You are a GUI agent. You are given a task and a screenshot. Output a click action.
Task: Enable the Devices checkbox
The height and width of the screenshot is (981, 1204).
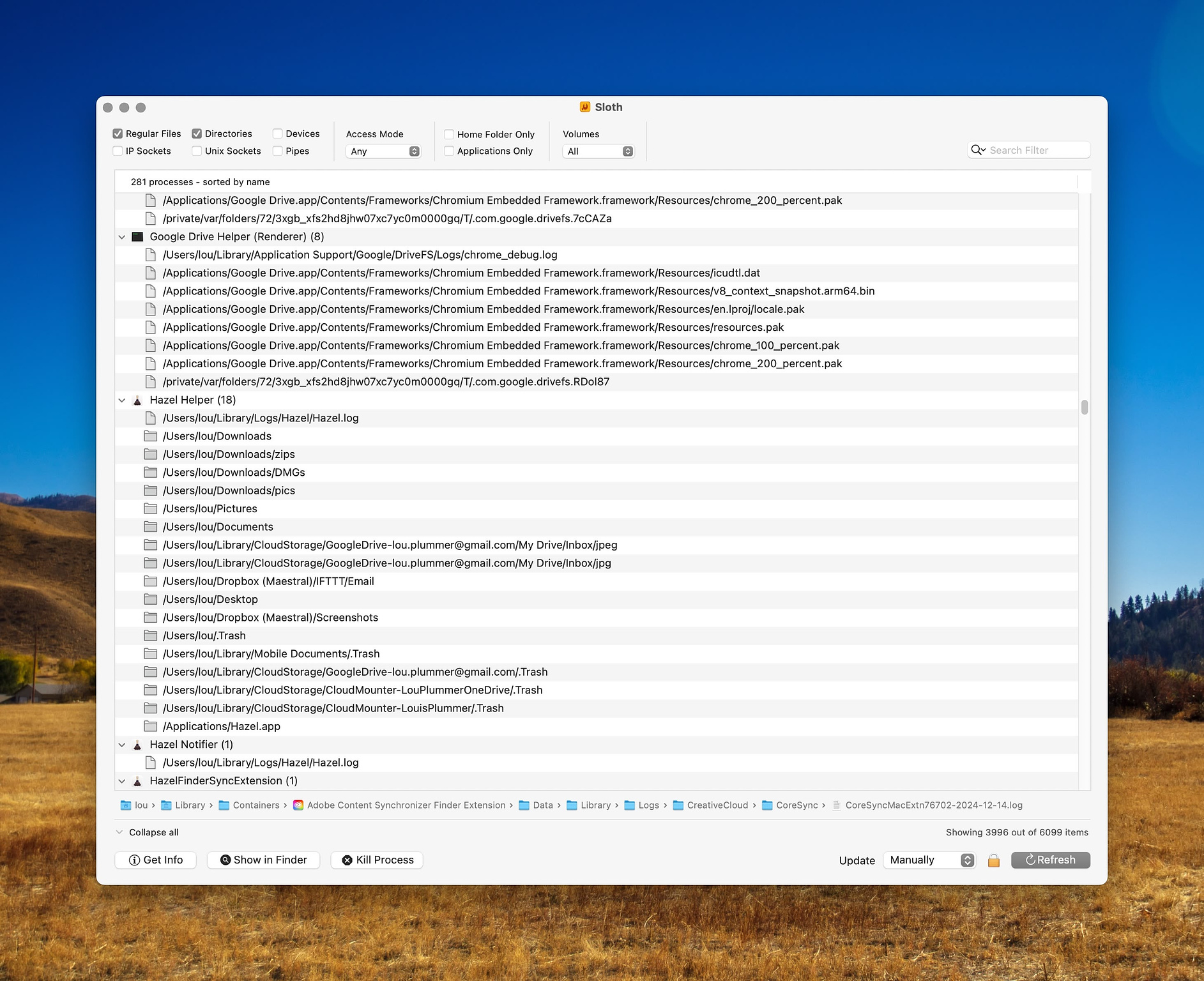click(278, 133)
